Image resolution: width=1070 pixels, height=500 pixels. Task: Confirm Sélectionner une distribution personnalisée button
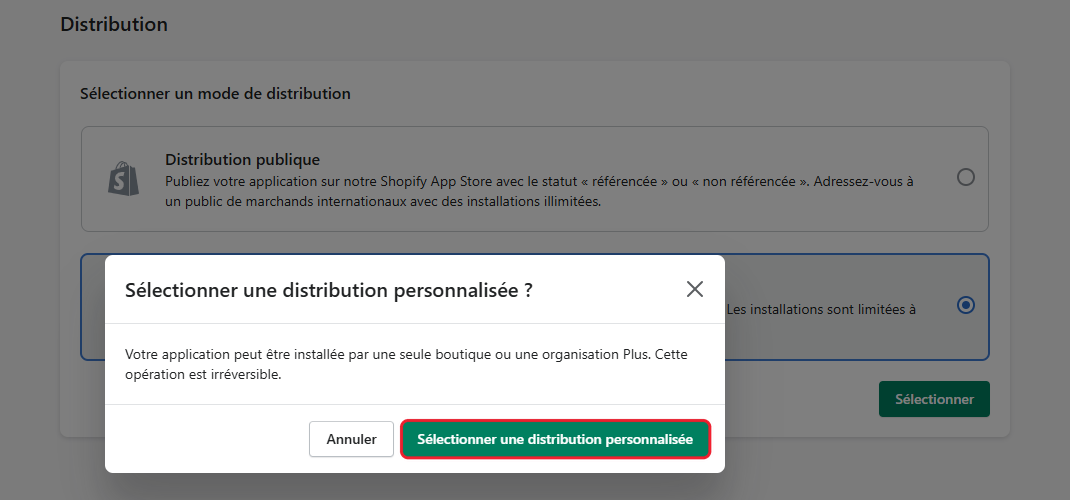[x=555, y=439]
